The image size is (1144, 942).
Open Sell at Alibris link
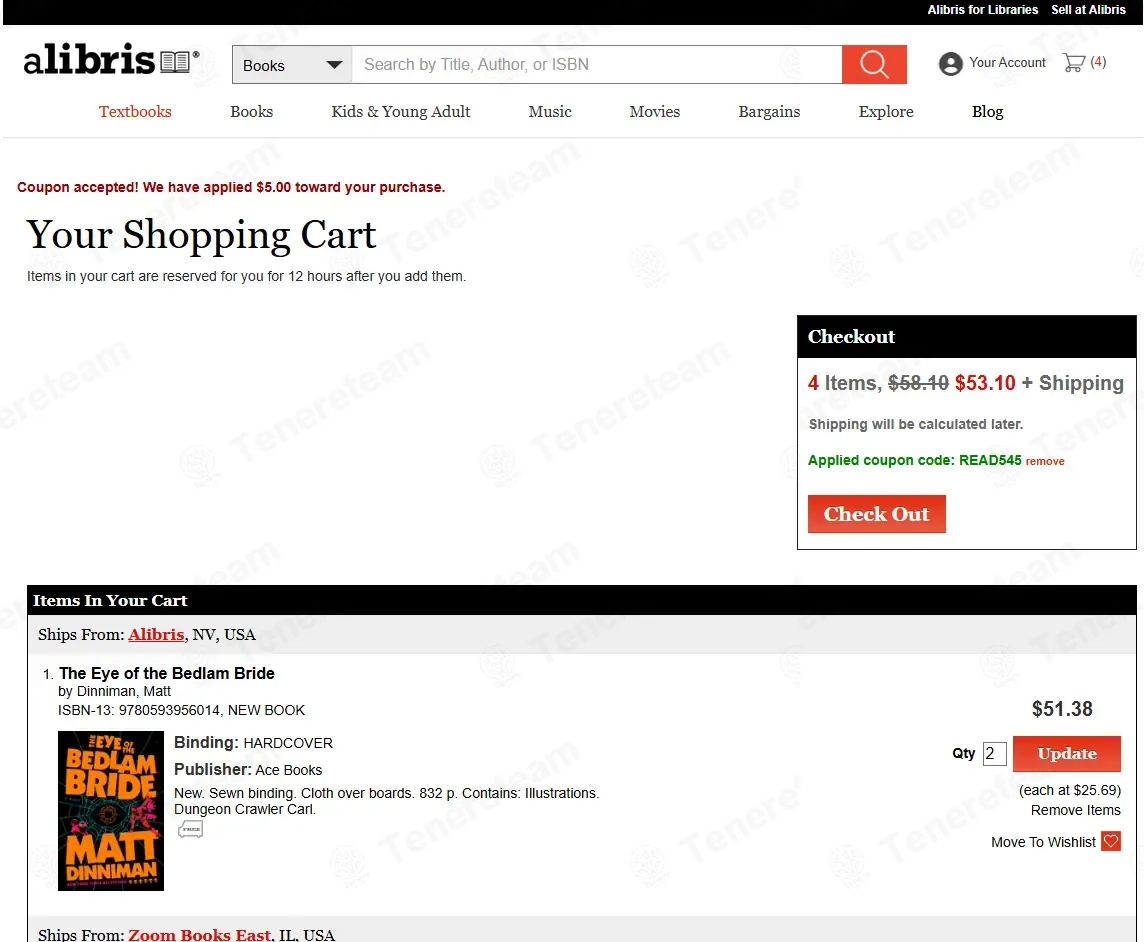coord(1088,9)
